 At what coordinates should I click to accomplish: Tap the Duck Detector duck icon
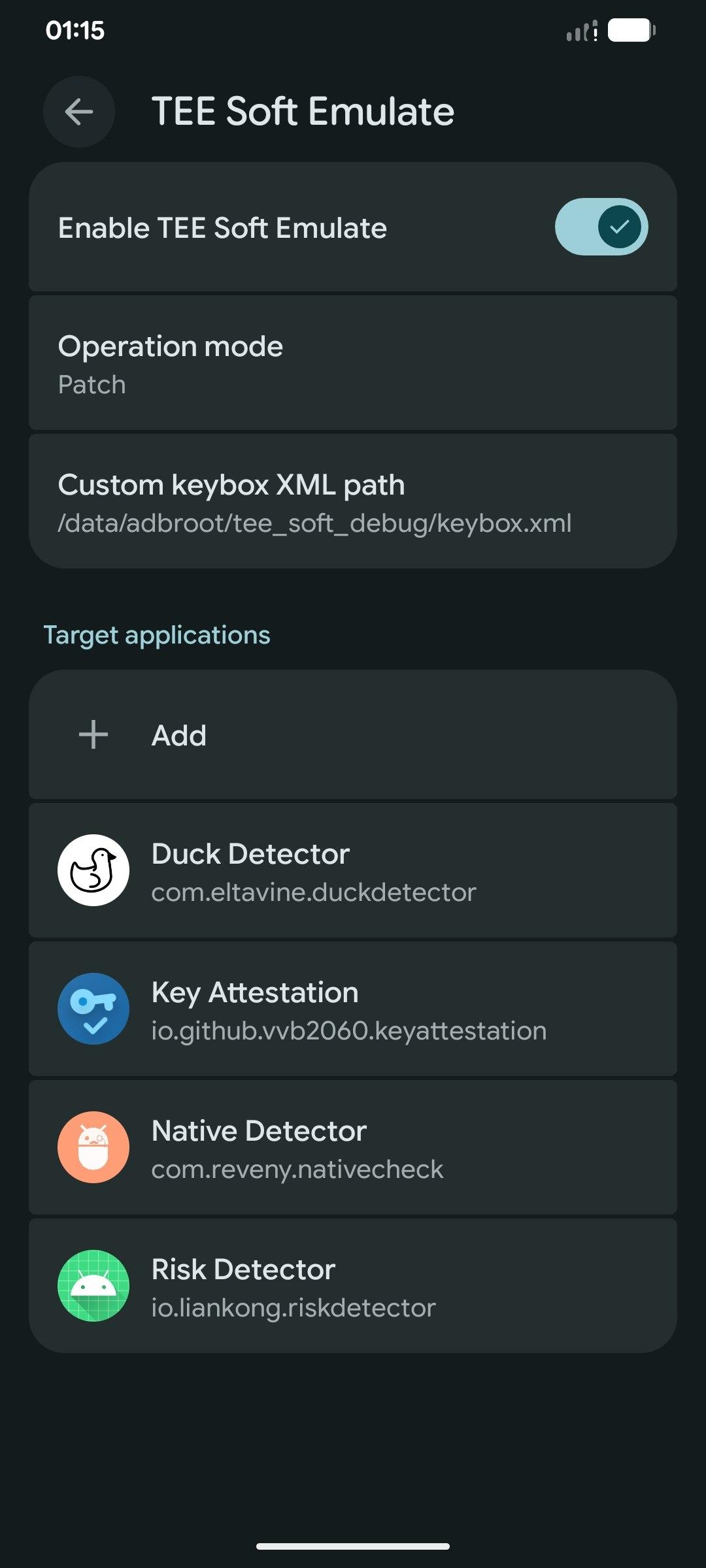[93, 870]
